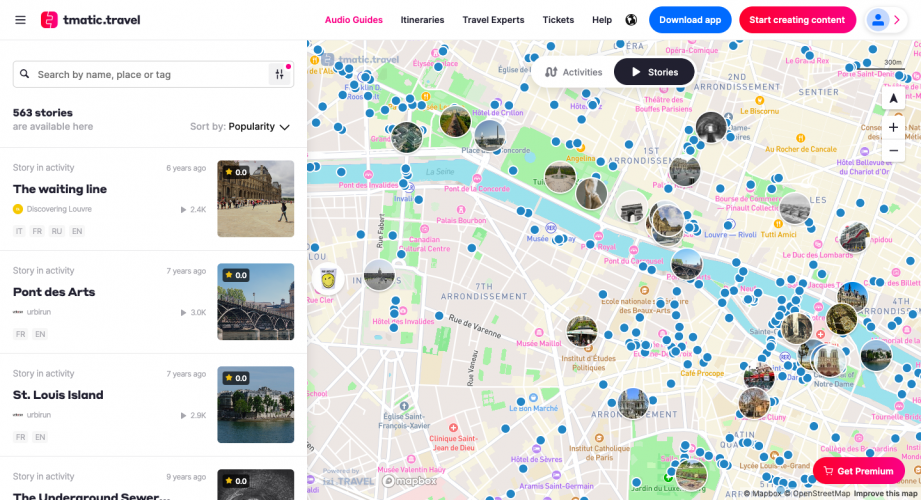Open the user profile avatar

coord(878,20)
